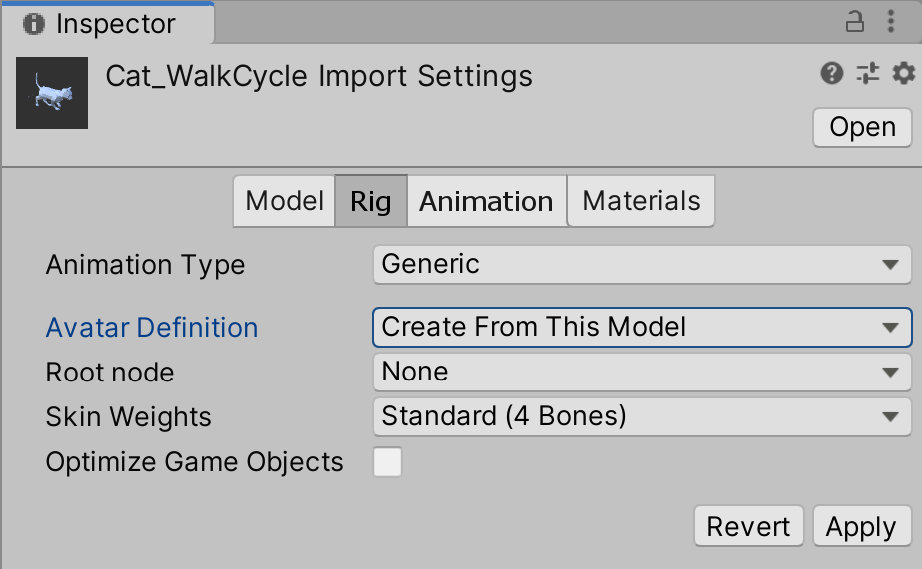This screenshot has height=569, width=922.
Task: Switch to the Model tab
Action: pyautogui.click(x=284, y=201)
